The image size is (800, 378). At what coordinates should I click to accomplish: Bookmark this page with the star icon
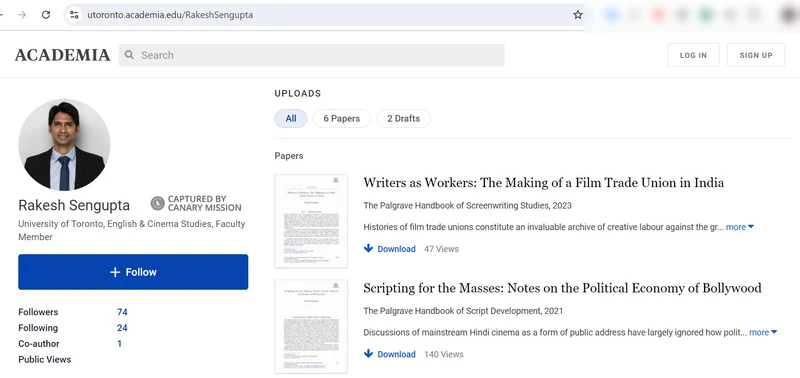pyautogui.click(x=578, y=15)
